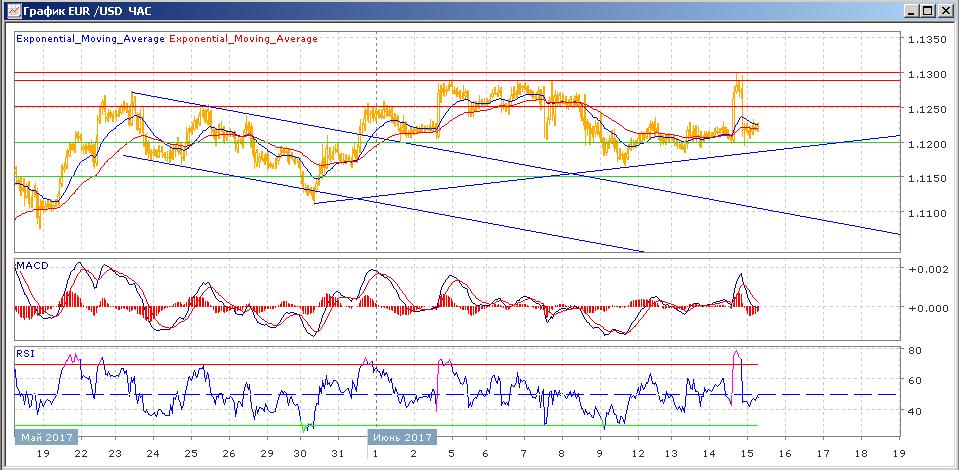Click the RSI indicator panel label

click(x=24, y=353)
